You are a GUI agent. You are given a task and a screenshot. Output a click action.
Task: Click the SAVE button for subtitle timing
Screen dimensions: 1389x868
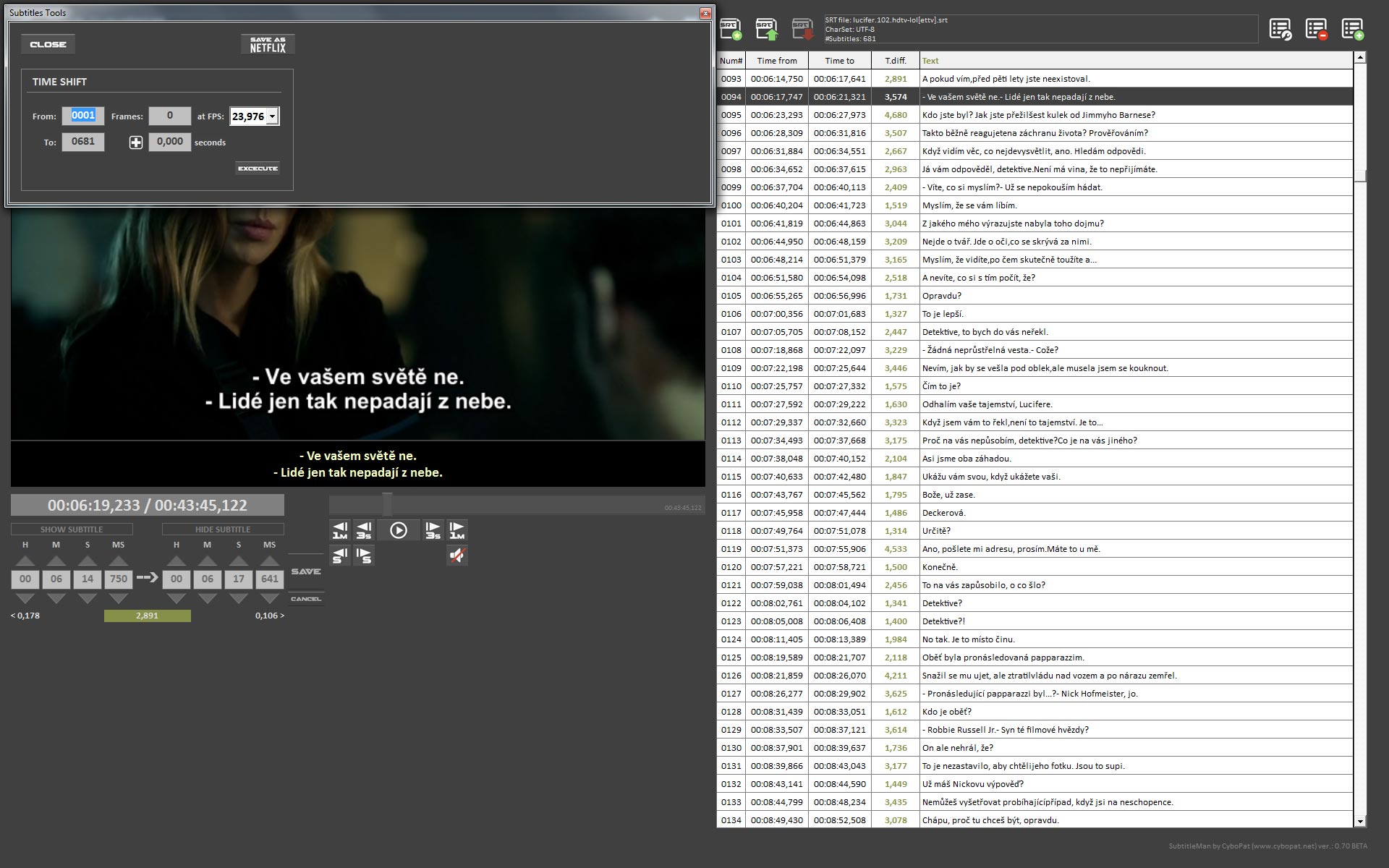(x=306, y=571)
